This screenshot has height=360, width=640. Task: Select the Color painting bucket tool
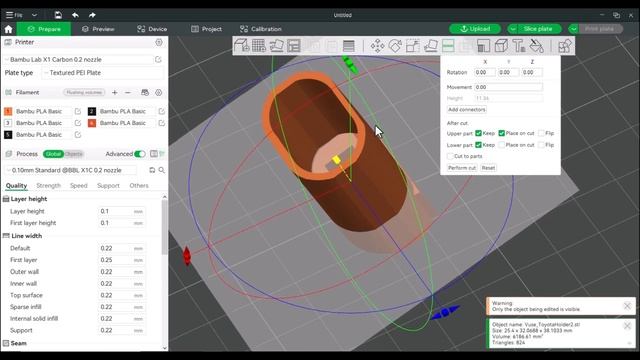537,46
